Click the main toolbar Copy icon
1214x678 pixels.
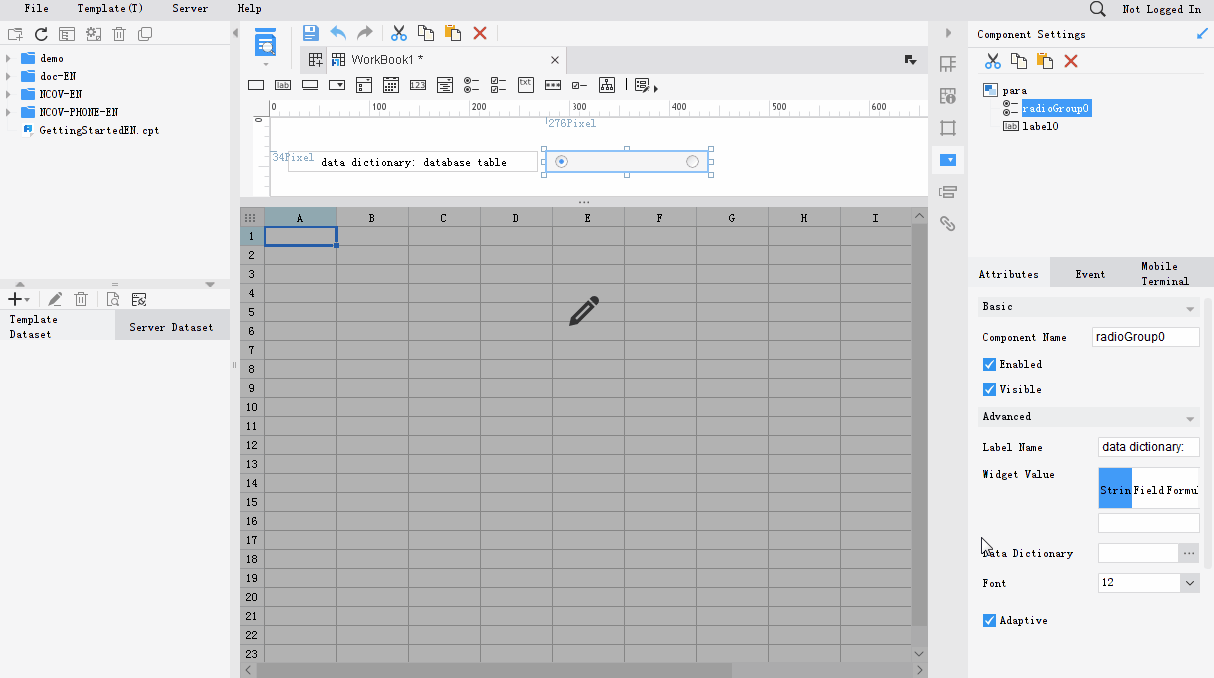pos(426,33)
